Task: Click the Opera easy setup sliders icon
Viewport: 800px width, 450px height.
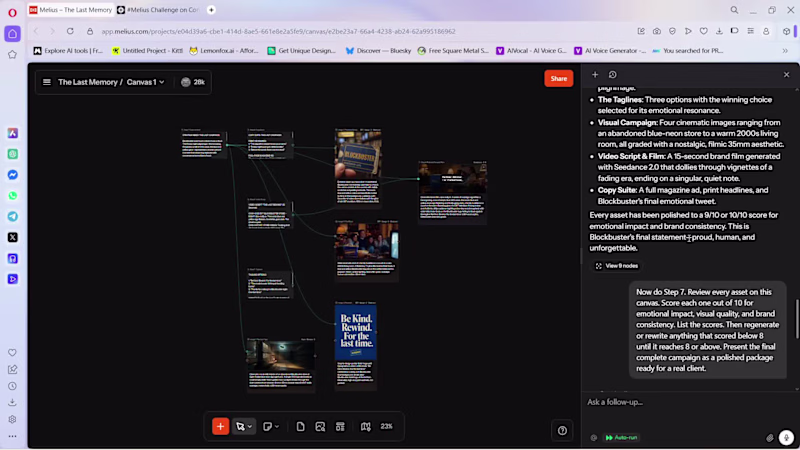Action: 751,31
